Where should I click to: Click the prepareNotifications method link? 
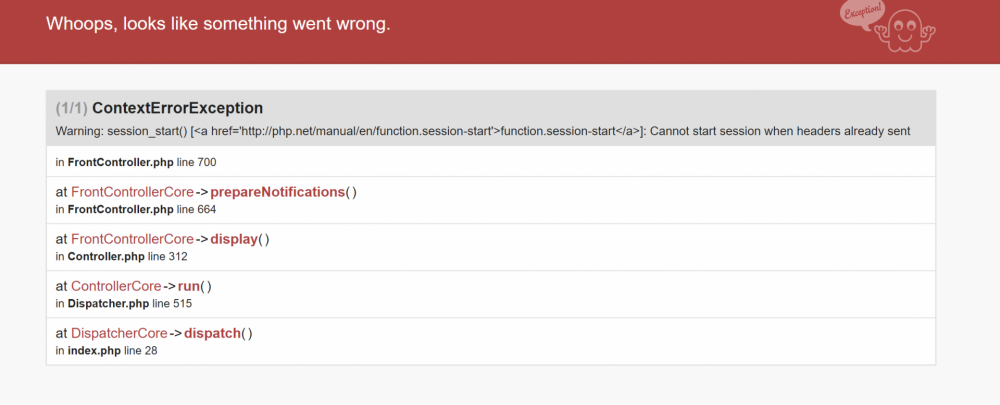tap(277, 192)
